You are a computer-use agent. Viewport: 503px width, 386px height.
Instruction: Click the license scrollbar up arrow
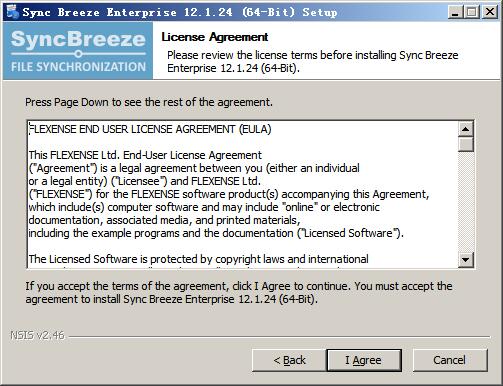click(x=466, y=129)
